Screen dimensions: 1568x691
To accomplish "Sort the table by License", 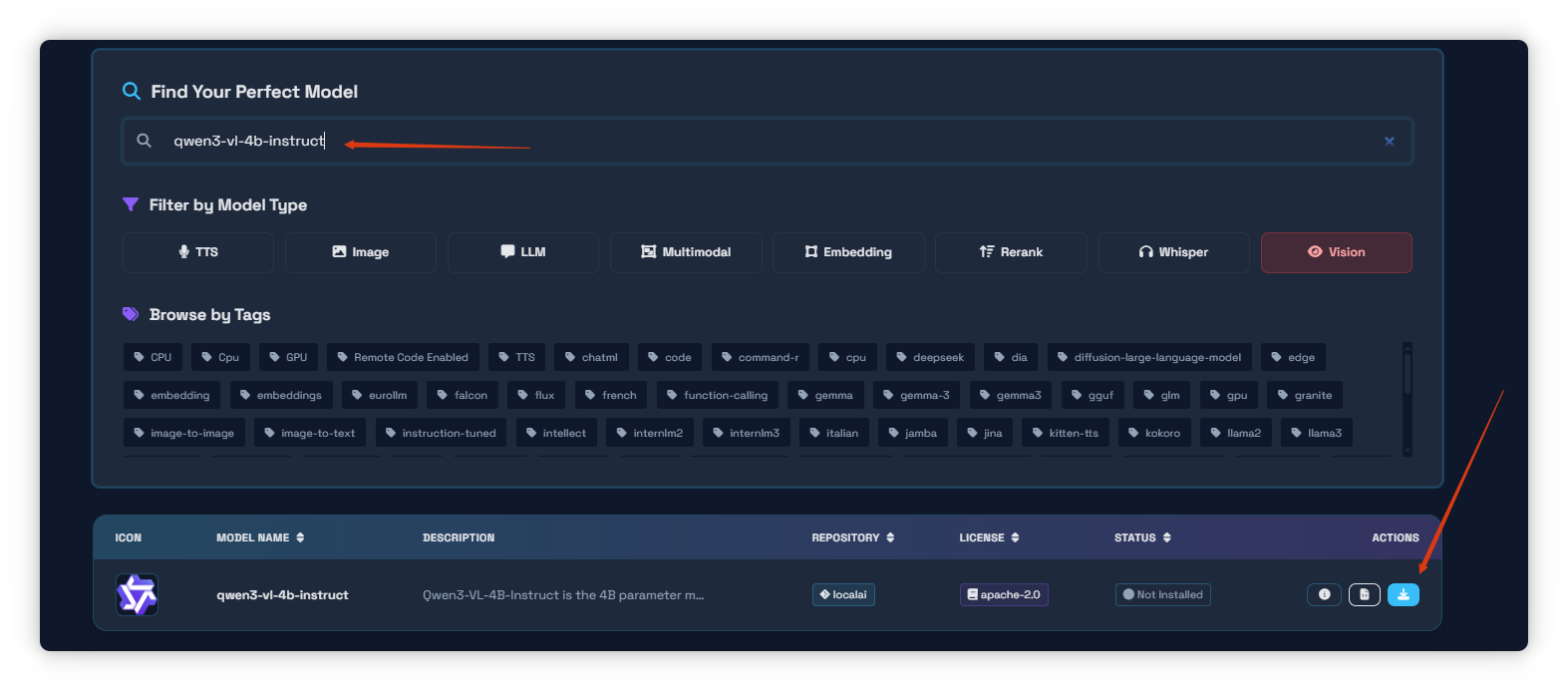I will pyautogui.click(x=989, y=537).
